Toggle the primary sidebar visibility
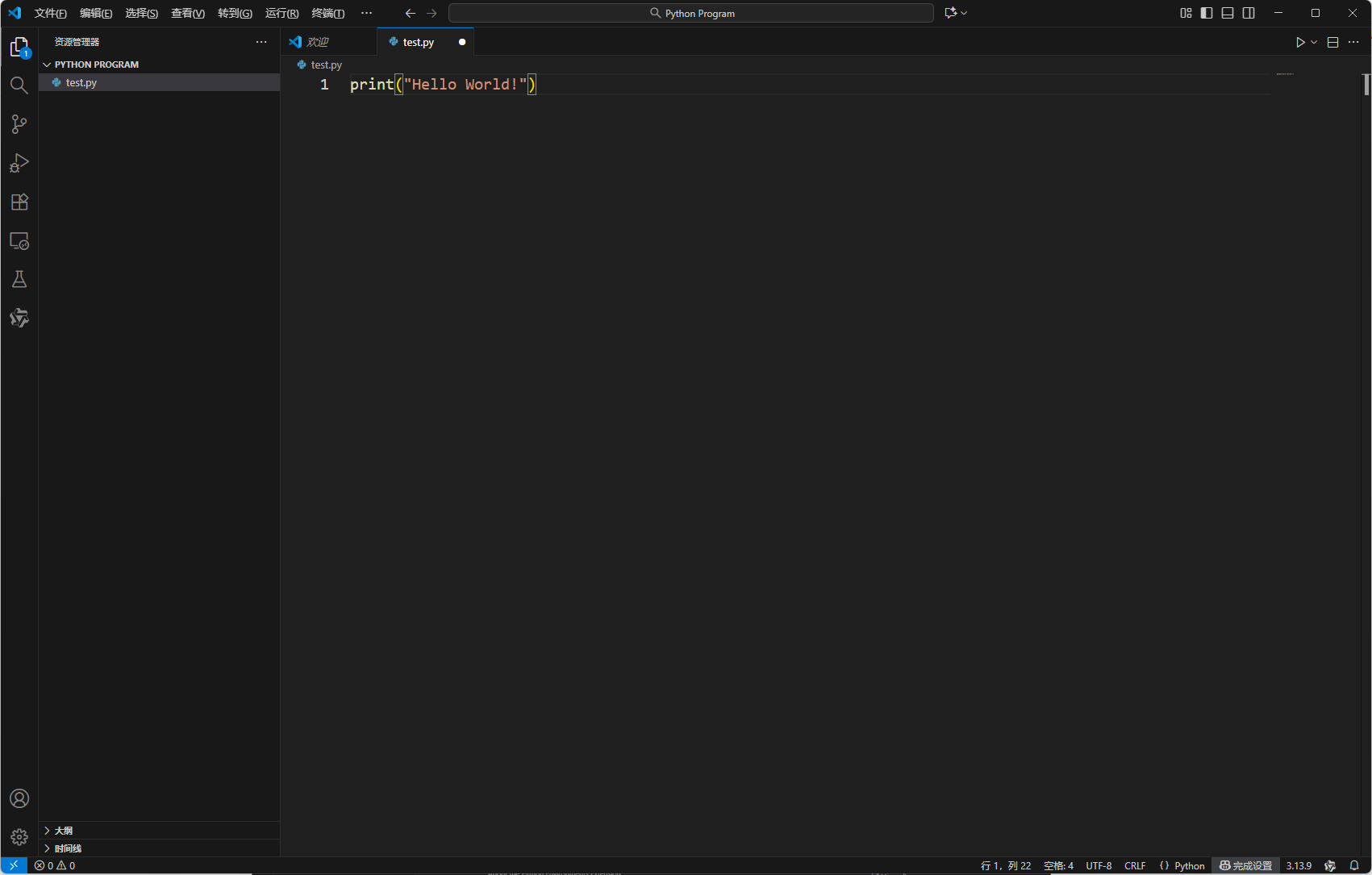This screenshot has width=1372, height=875. [1207, 13]
